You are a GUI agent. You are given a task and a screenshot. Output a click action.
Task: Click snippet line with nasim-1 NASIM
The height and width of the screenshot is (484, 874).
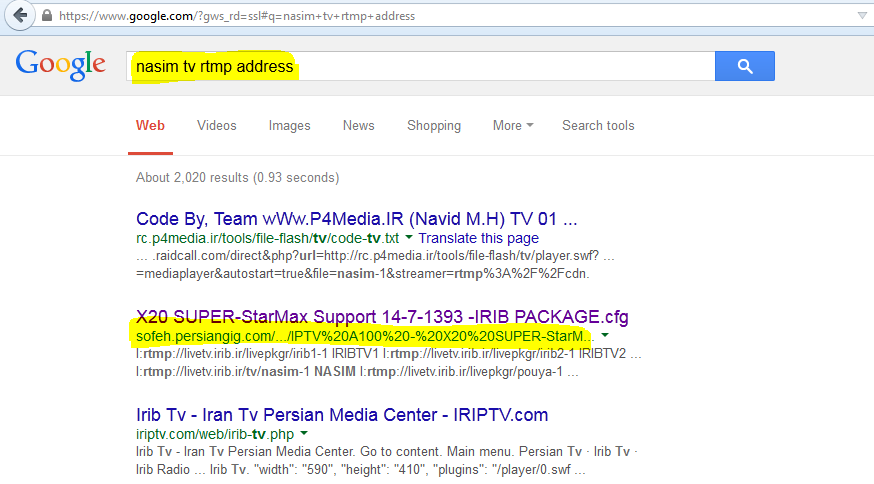tap(357, 372)
